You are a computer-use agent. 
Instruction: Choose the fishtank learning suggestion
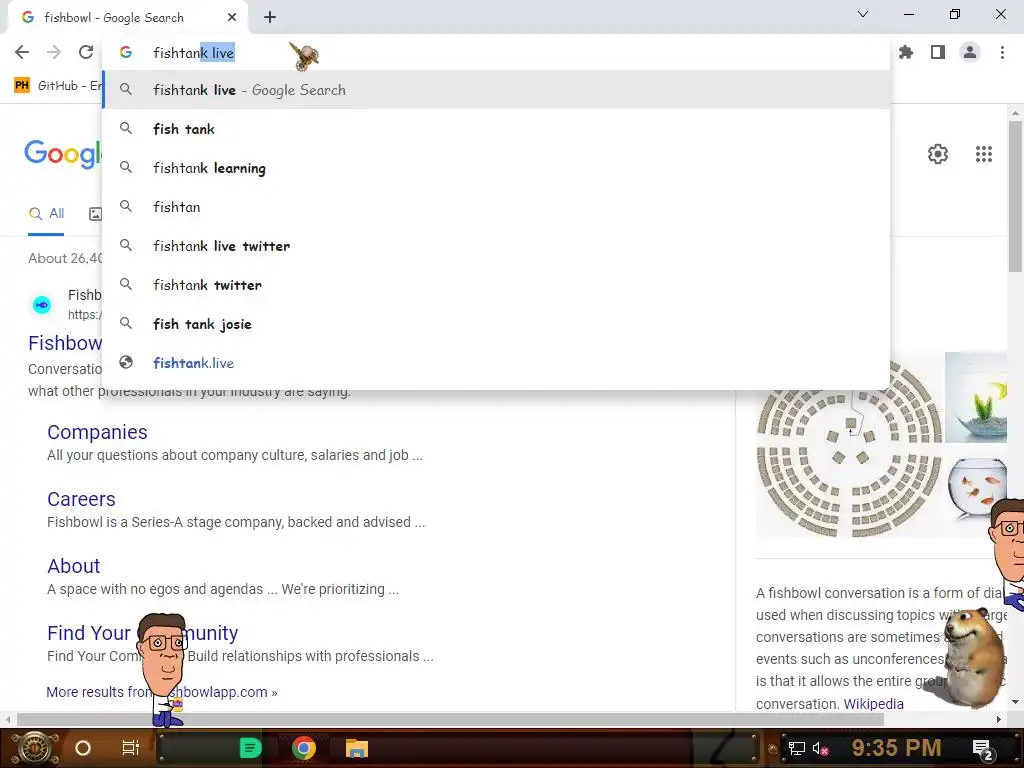(496, 168)
